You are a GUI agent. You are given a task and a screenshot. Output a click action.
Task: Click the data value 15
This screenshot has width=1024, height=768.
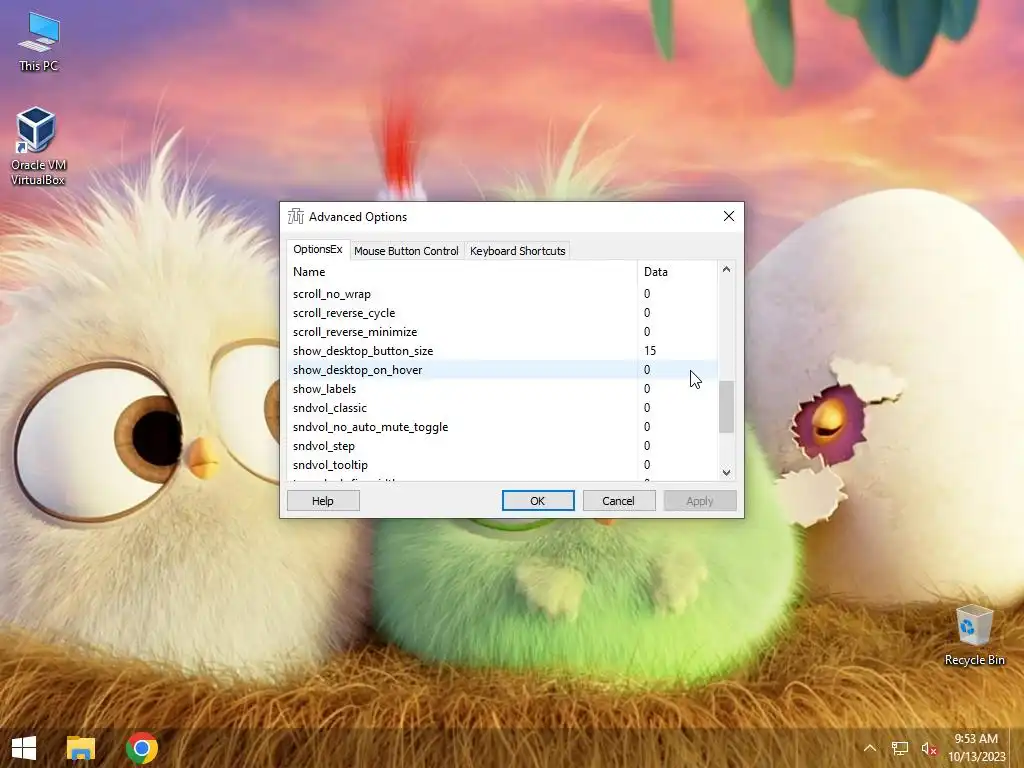coord(650,351)
